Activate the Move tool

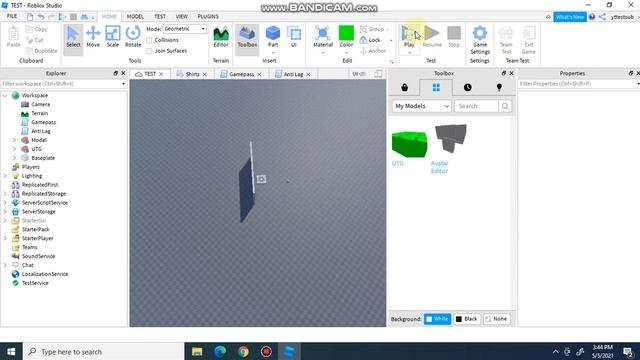pyautogui.click(x=93, y=37)
